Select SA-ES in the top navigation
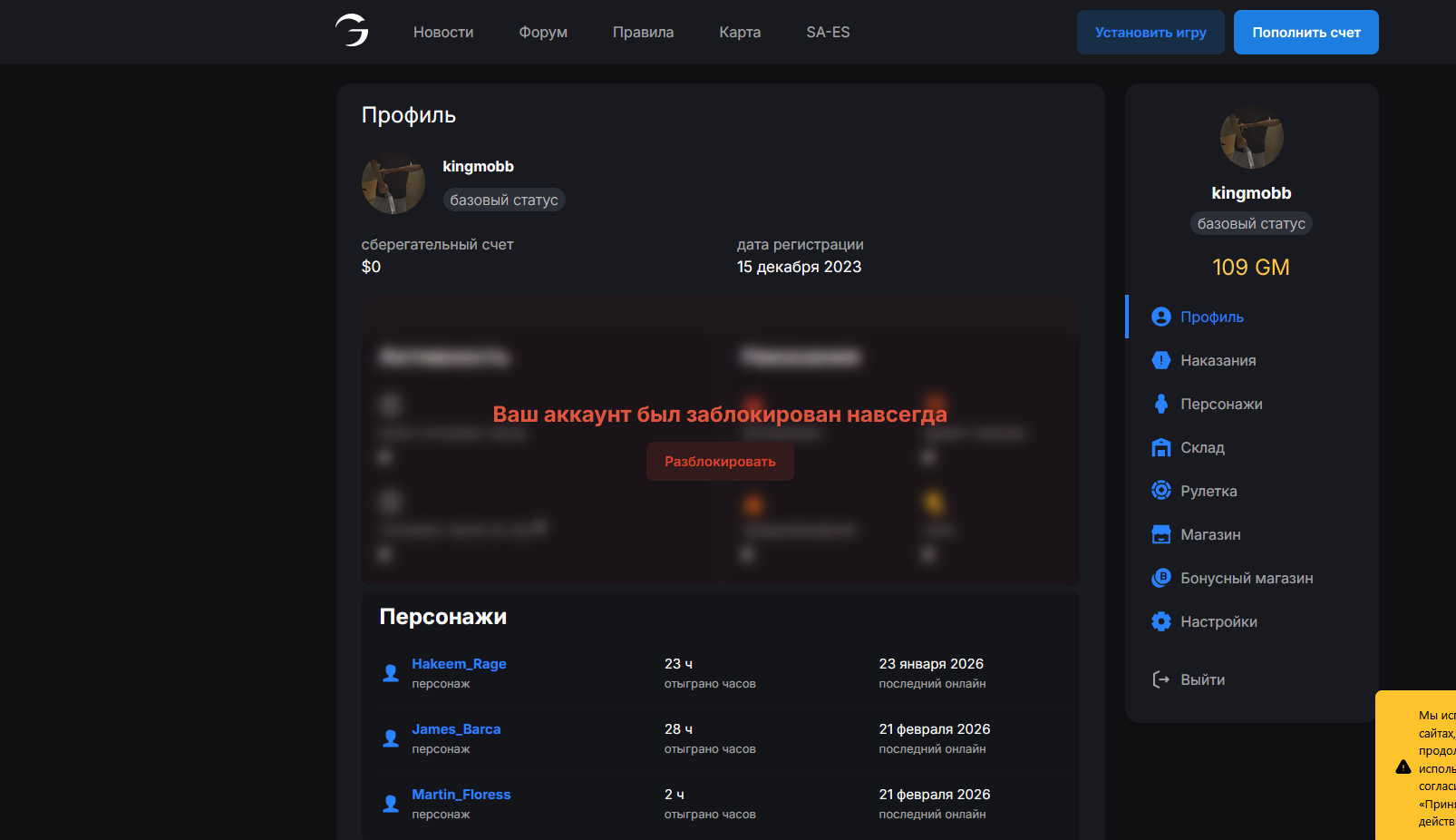The image size is (1456, 840). click(828, 33)
